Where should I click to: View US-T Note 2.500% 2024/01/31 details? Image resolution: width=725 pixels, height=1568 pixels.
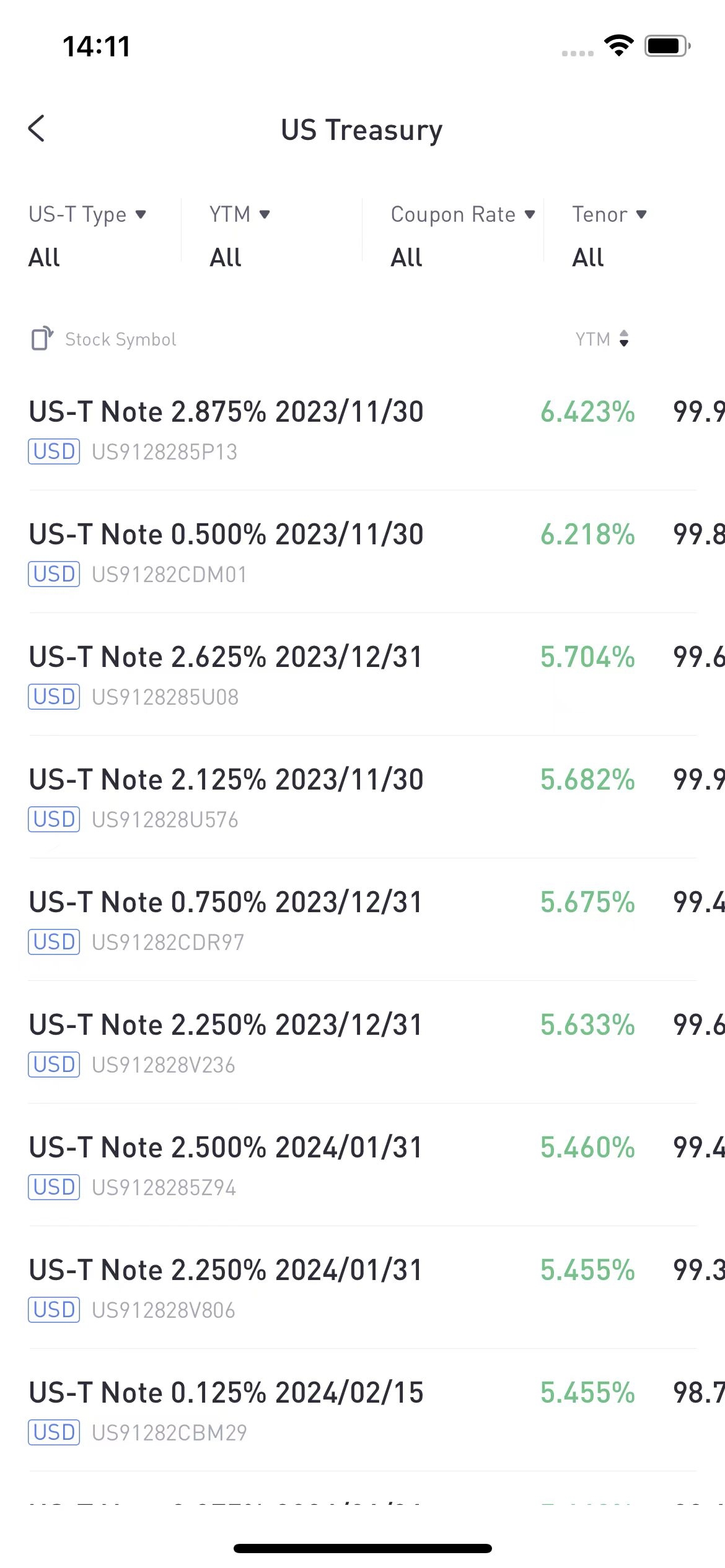pos(226,1148)
